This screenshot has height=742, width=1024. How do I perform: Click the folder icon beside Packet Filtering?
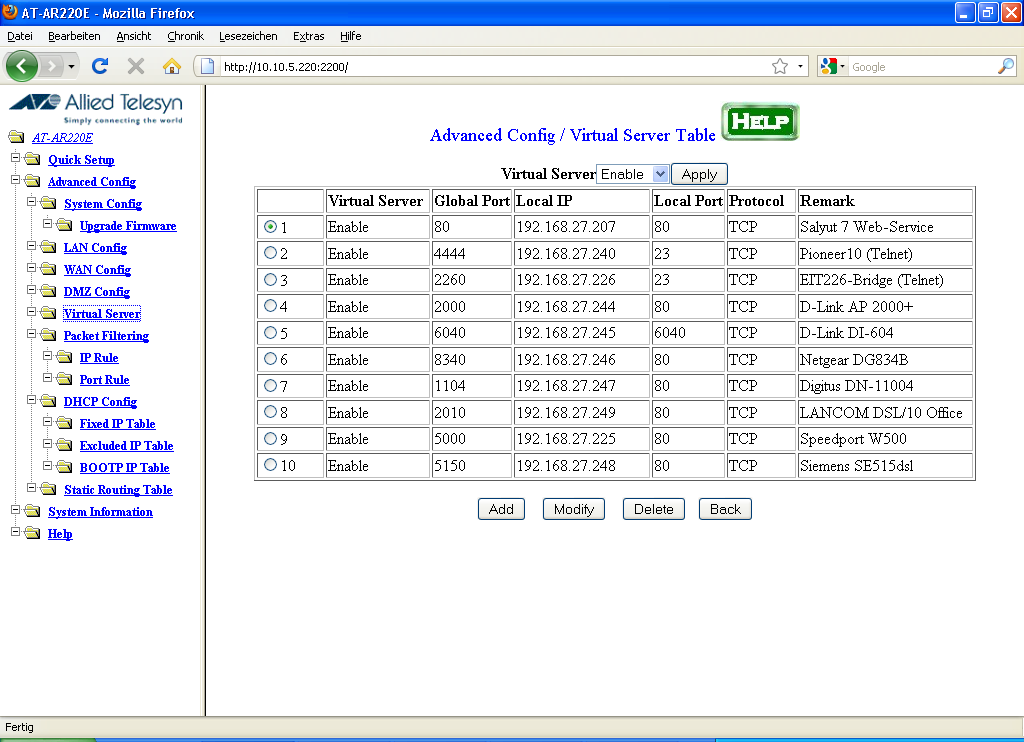point(48,335)
